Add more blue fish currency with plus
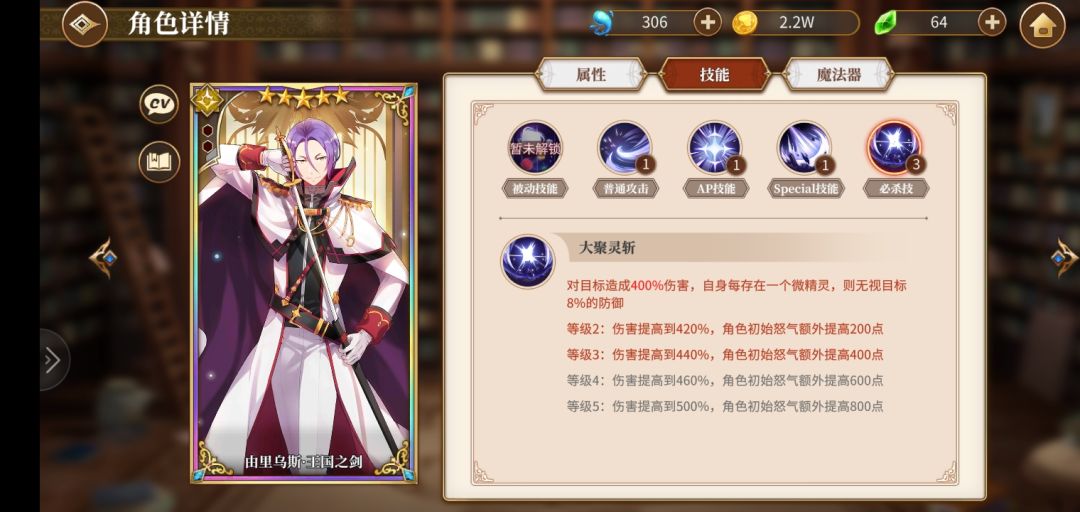 coord(707,23)
